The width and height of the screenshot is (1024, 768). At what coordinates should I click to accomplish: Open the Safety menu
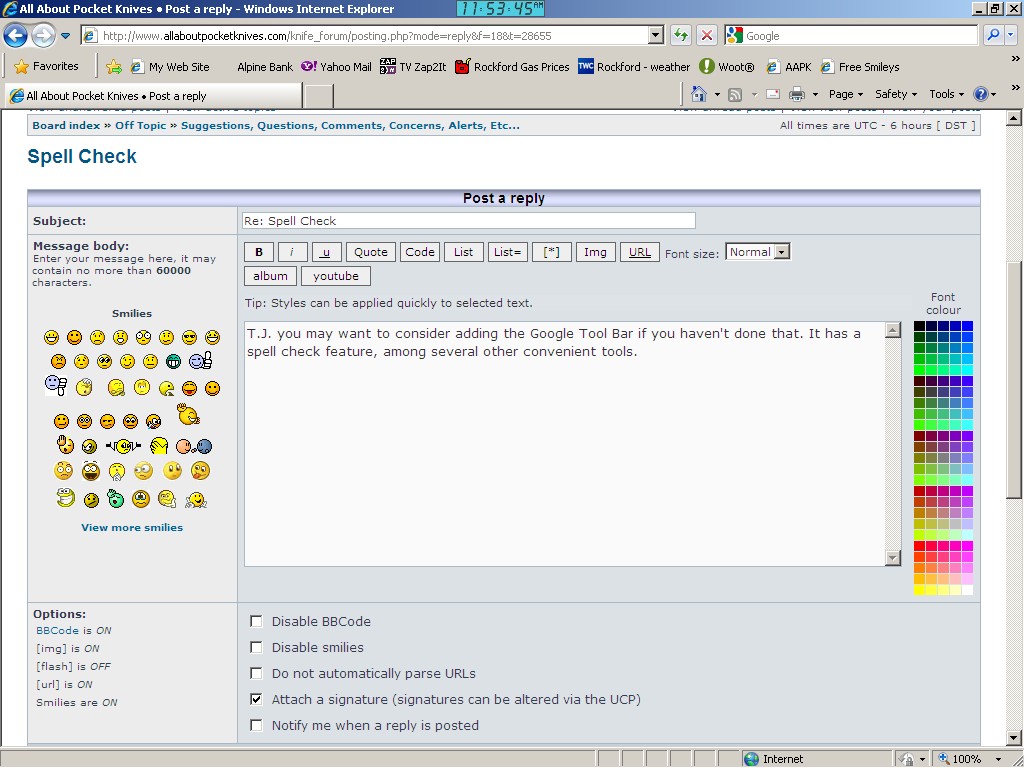895,95
